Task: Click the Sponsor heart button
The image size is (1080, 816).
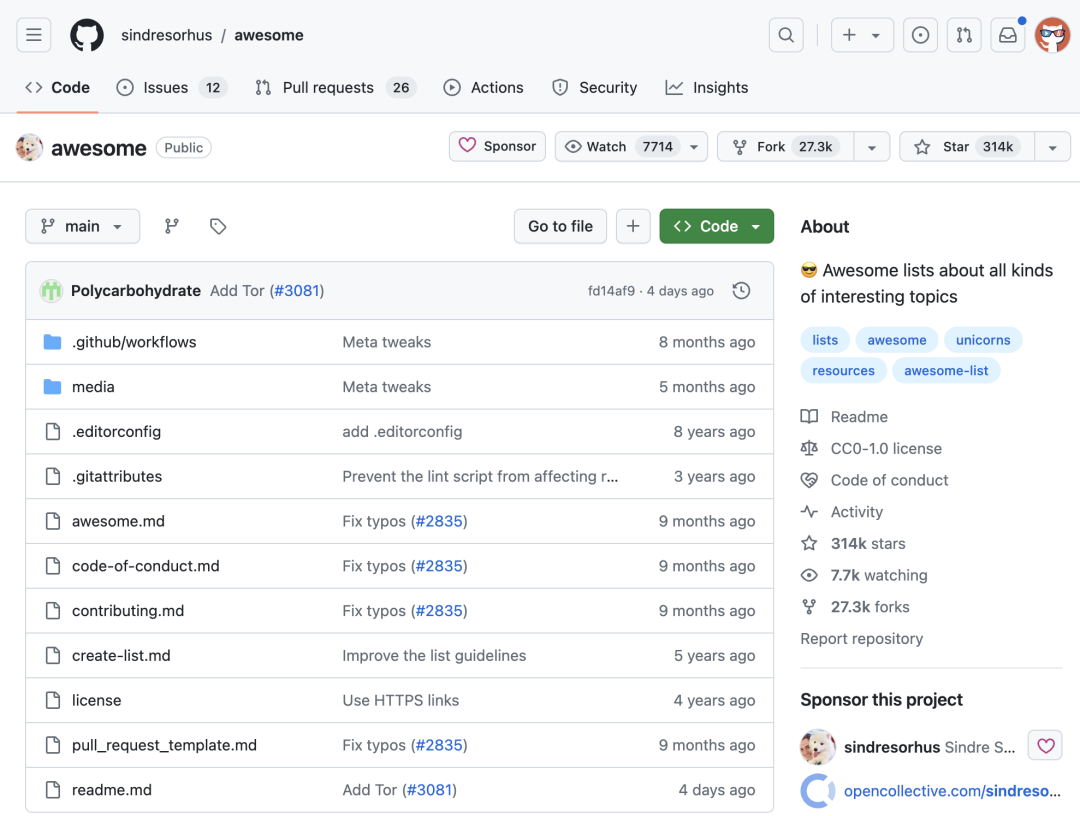Action: (497, 146)
